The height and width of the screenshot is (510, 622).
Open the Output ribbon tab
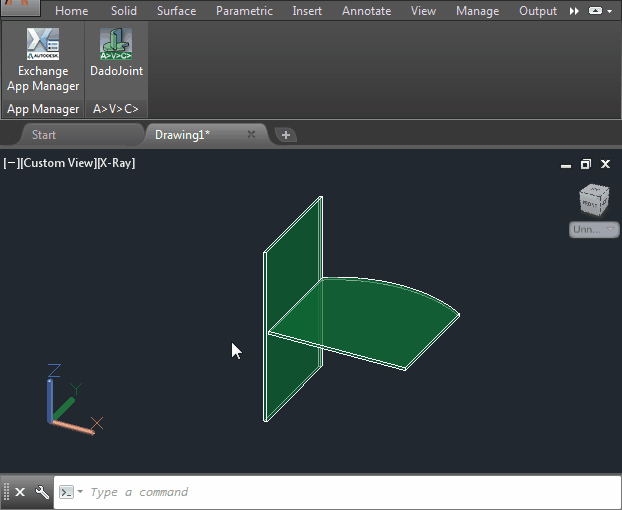(x=538, y=11)
